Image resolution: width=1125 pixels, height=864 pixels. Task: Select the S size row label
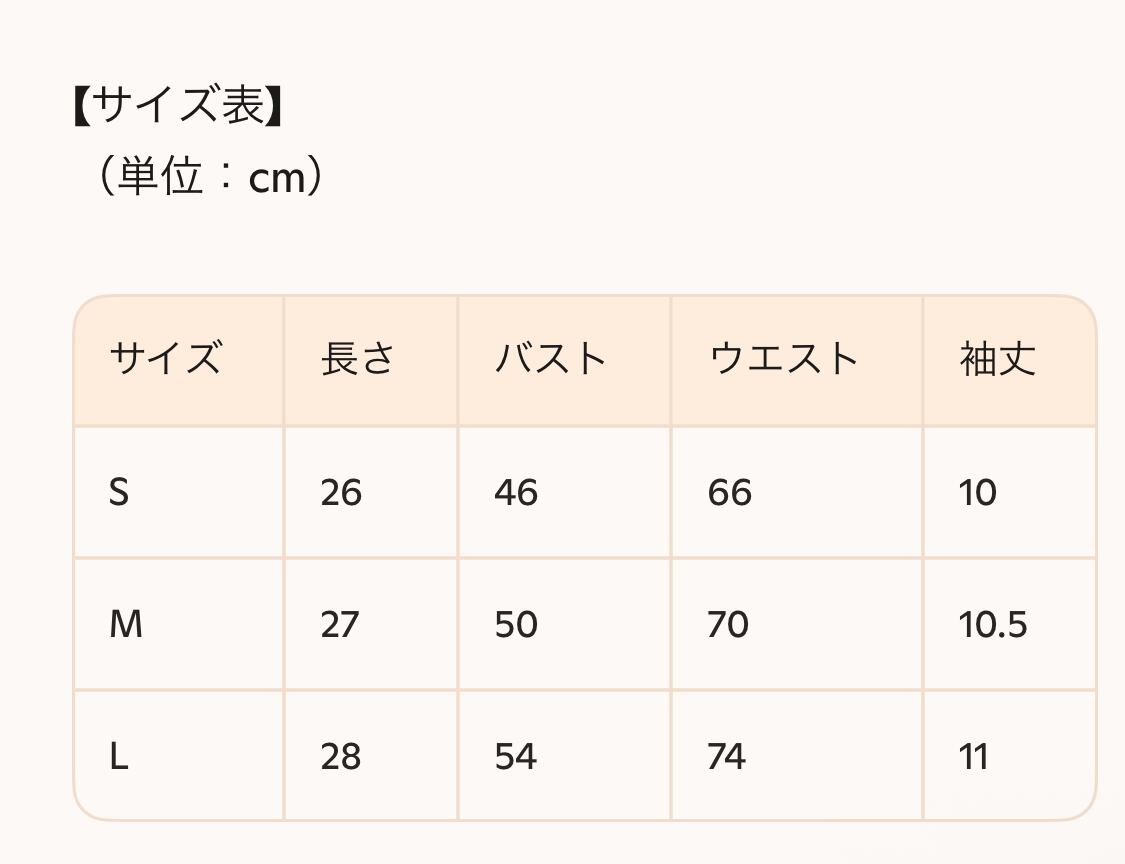tap(119, 492)
